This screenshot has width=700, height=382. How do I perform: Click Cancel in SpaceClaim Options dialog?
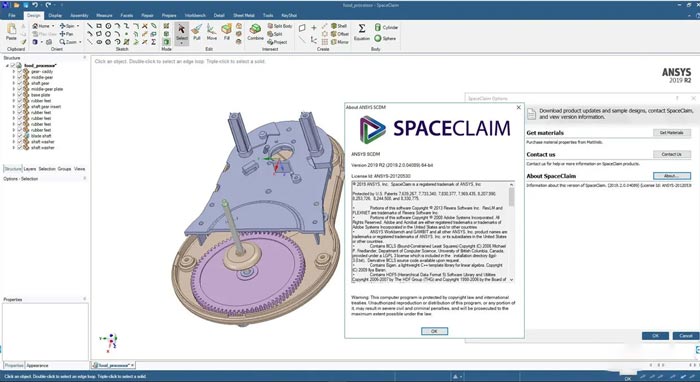point(686,336)
